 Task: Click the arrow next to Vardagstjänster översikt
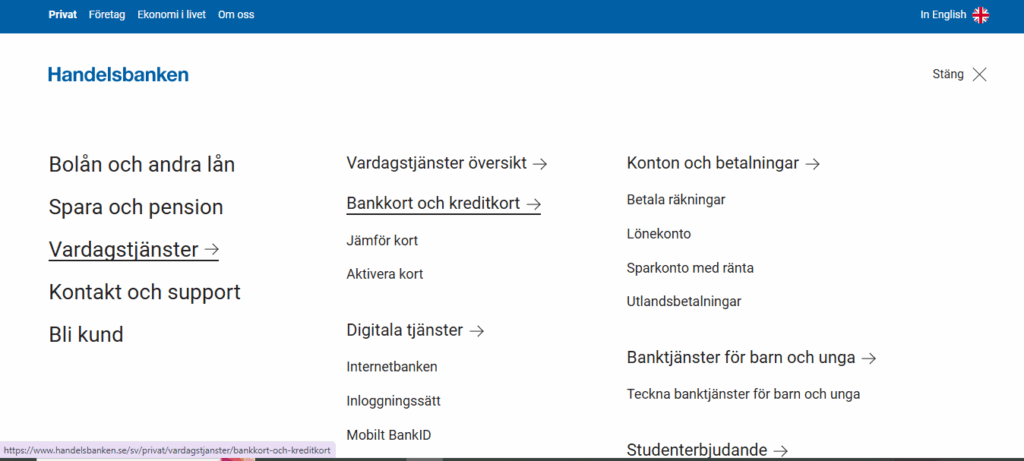pos(540,163)
